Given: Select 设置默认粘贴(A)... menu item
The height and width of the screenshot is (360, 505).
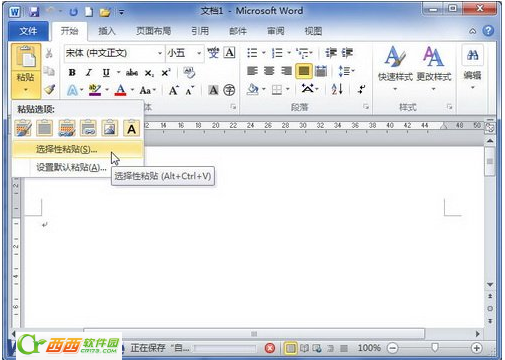Looking at the screenshot, I should 78,167.
